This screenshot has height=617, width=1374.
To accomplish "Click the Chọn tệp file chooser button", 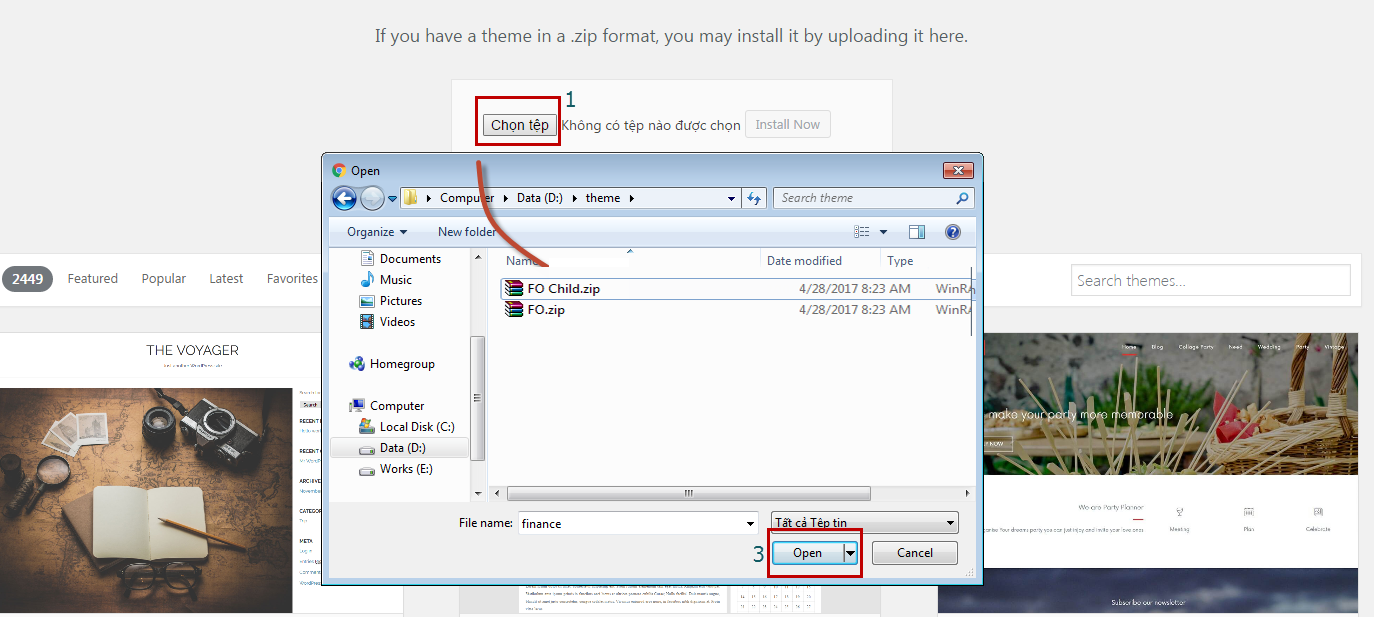I will coord(519,125).
